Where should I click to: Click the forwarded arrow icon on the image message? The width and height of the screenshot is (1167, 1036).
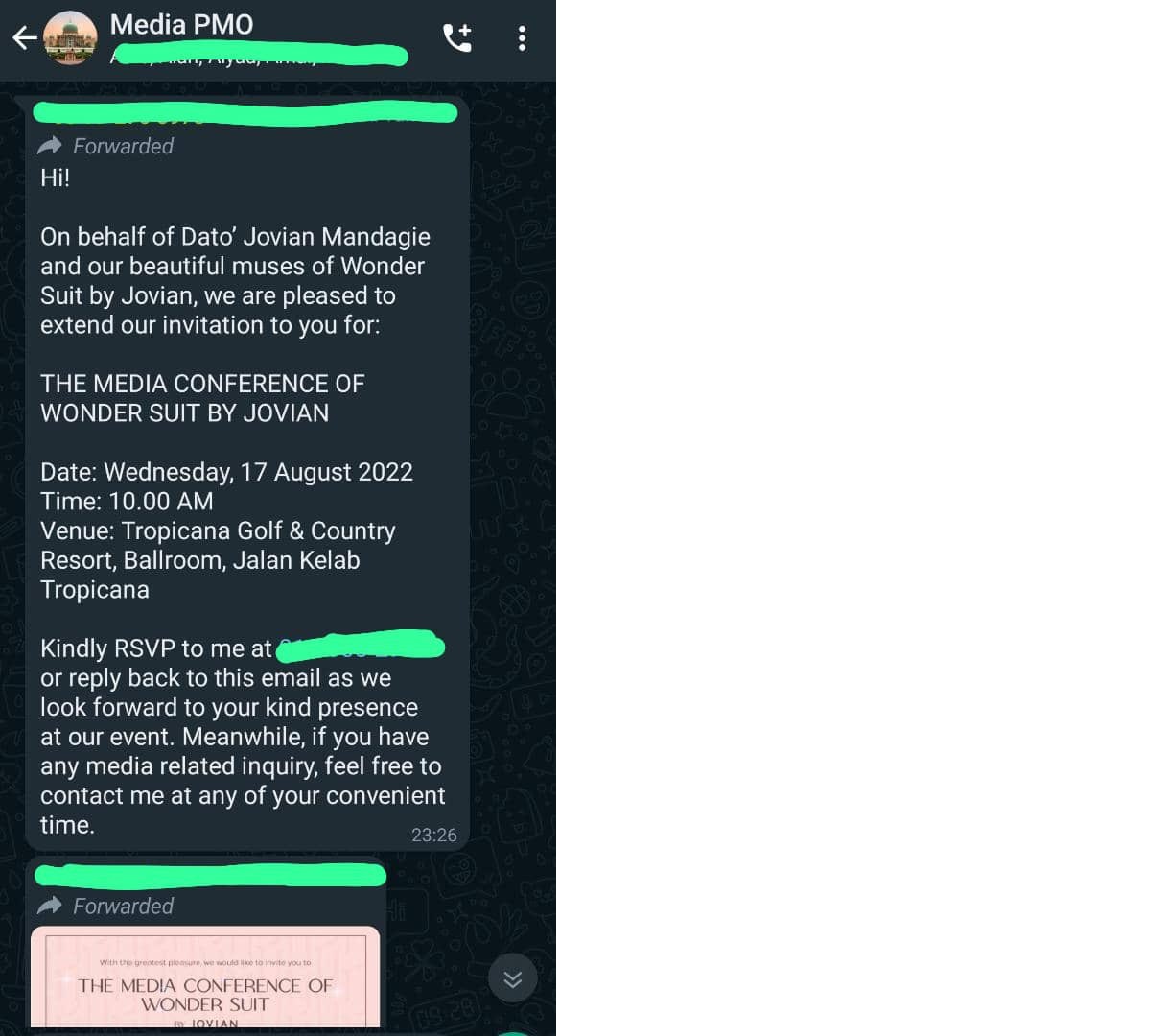tap(49, 906)
